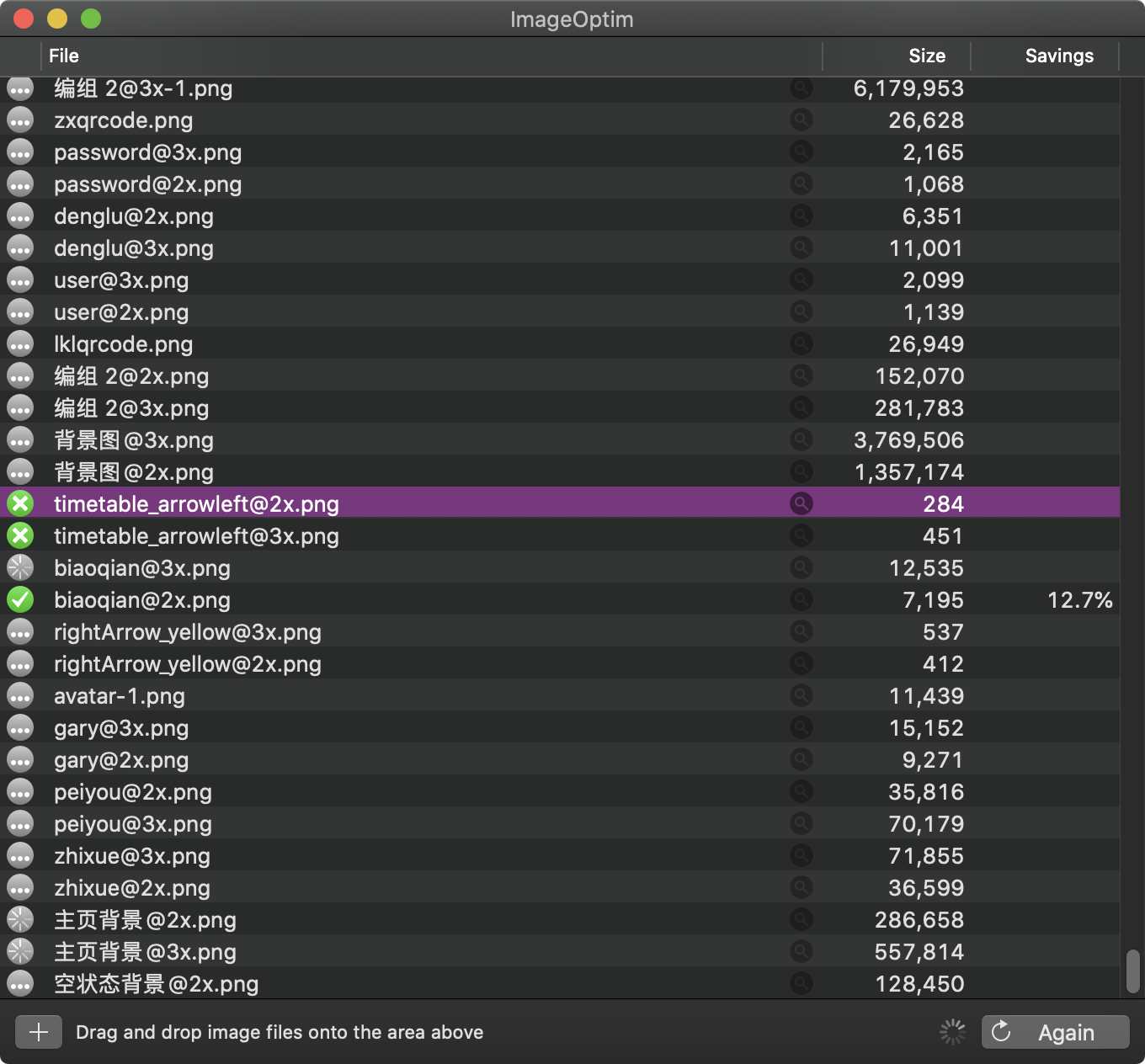The width and height of the screenshot is (1145, 1064).
Task: Click the activity spinner beside Again button
Action: tap(952, 1032)
